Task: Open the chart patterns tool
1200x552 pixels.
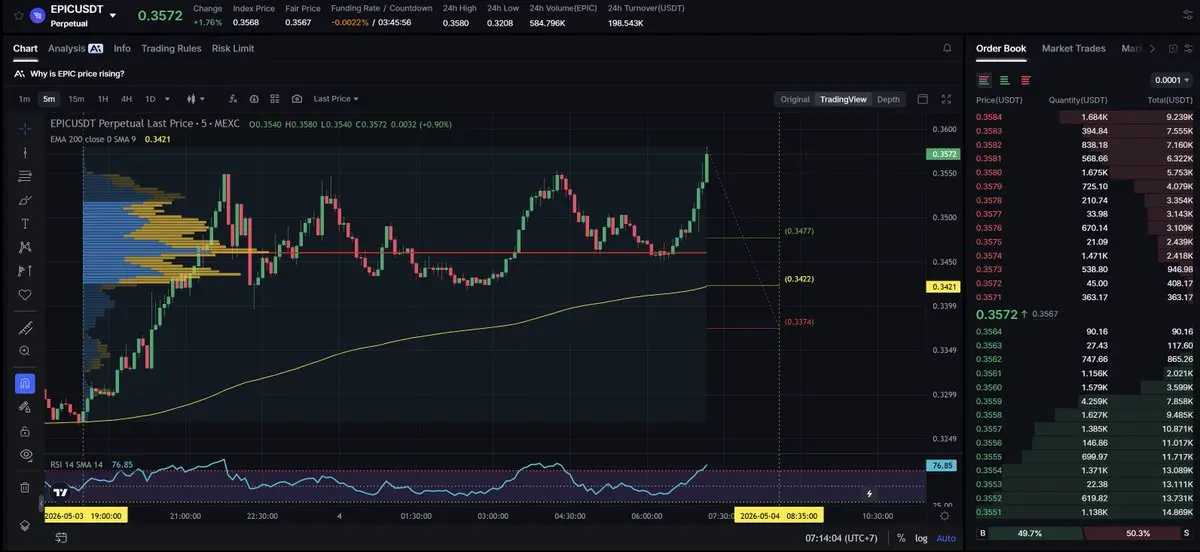Action: click(25, 247)
